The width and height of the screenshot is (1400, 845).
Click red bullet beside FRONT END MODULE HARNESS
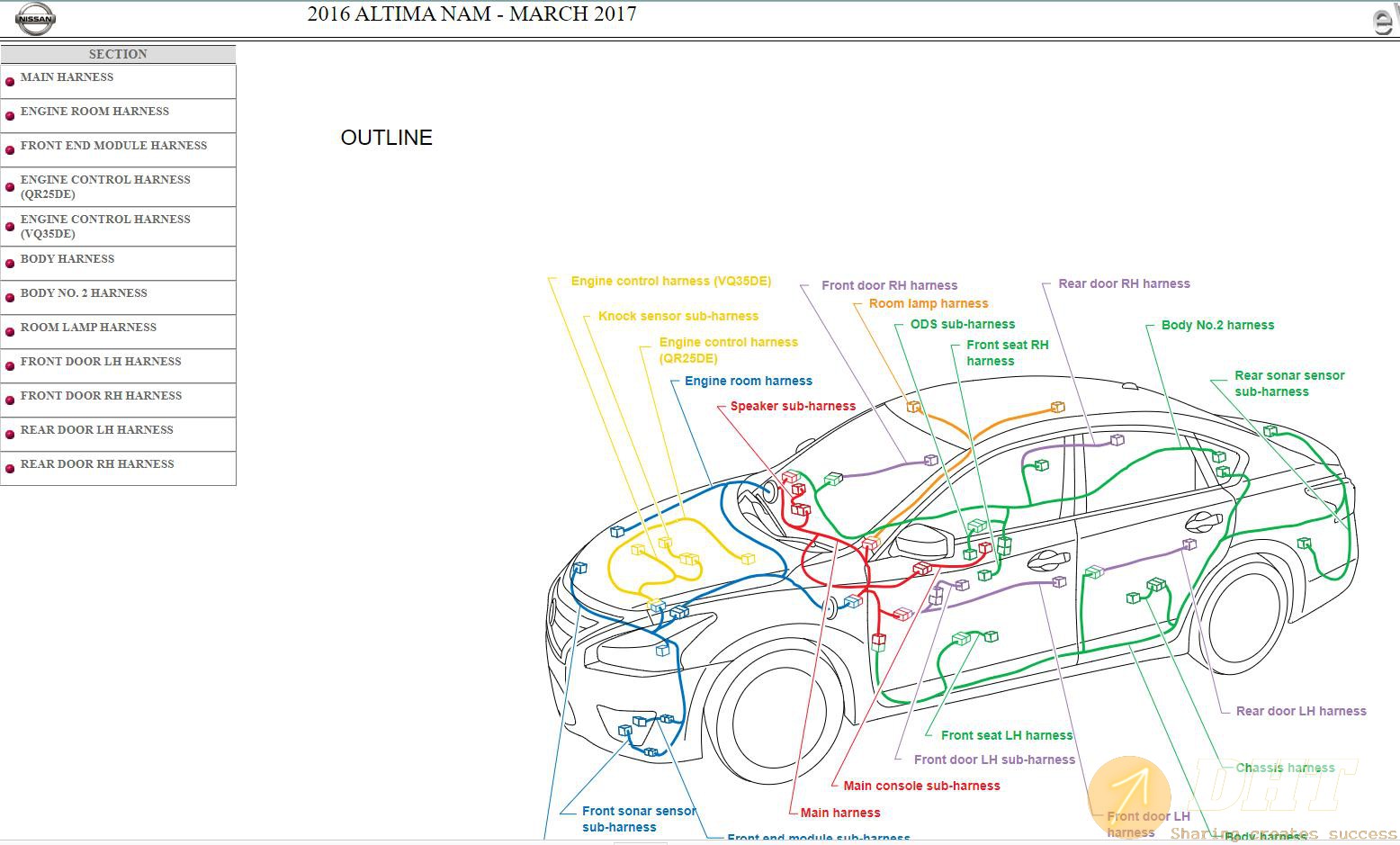[10, 150]
